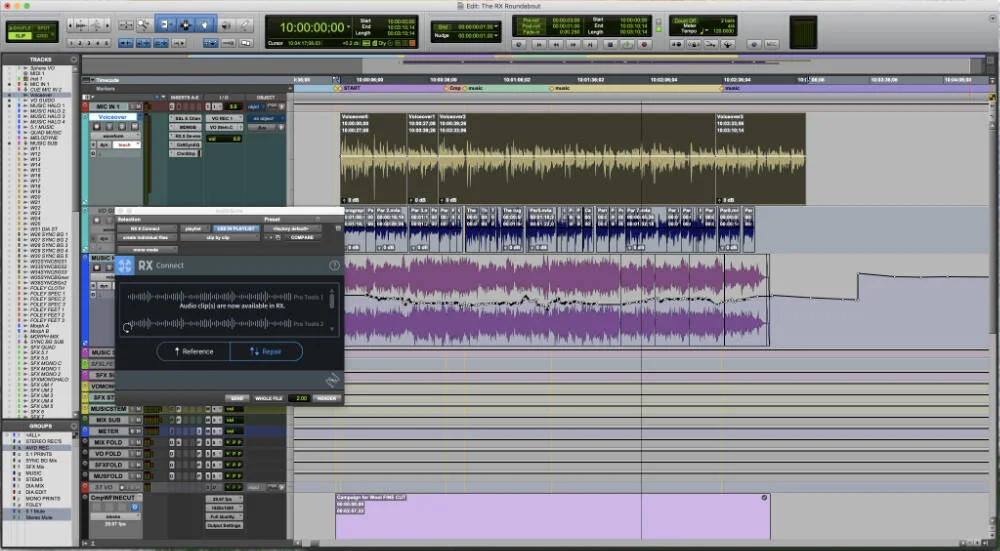Select the Voiceover3 clip in timeline
1000x551 pixels.
click(760, 159)
